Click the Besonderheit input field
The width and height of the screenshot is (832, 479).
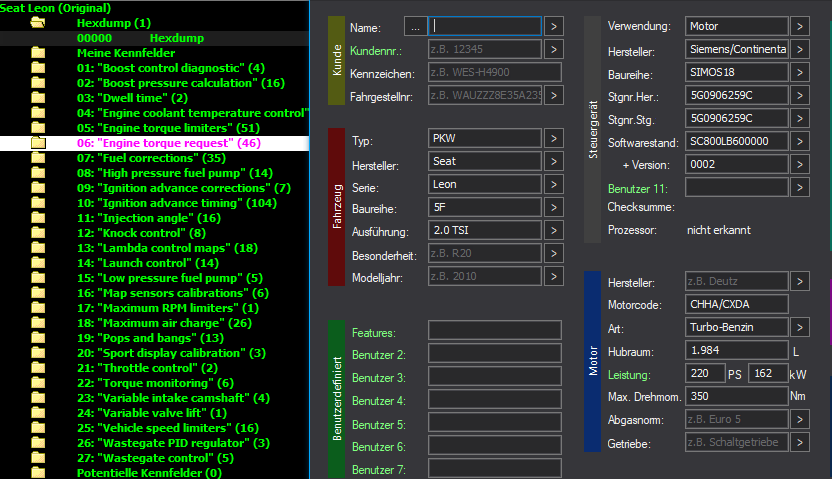(x=485, y=254)
